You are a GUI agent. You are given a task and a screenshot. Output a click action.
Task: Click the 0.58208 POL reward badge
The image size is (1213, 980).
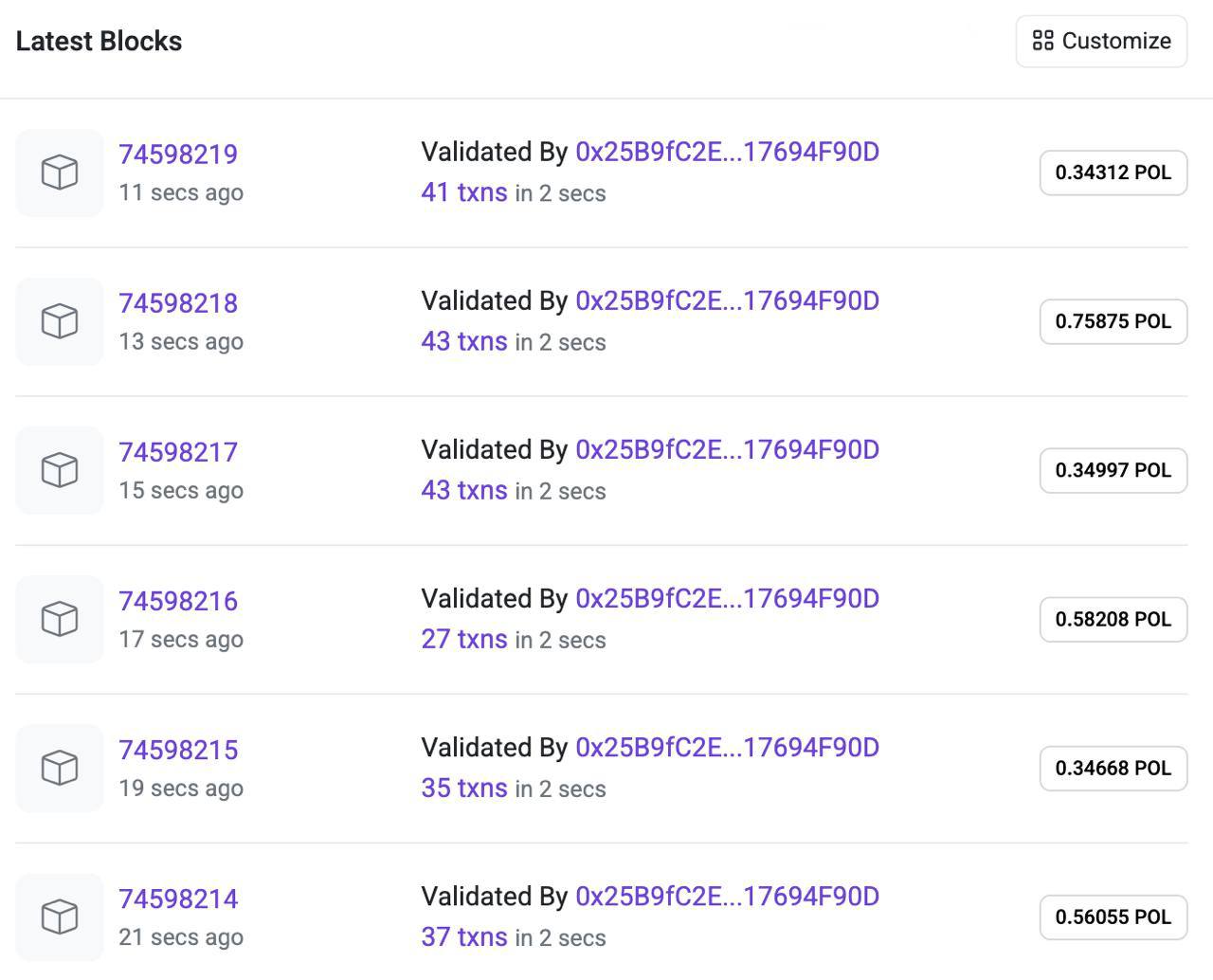coord(1113,619)
